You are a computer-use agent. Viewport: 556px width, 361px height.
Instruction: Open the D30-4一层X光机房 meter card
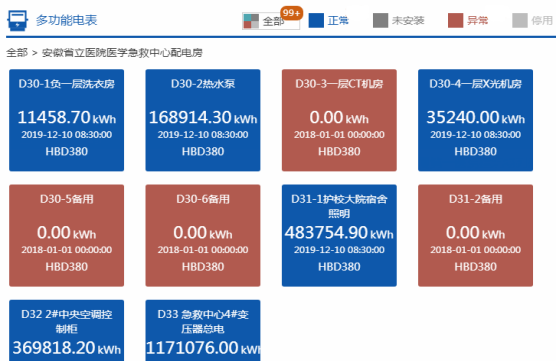(x=476, y=120)
